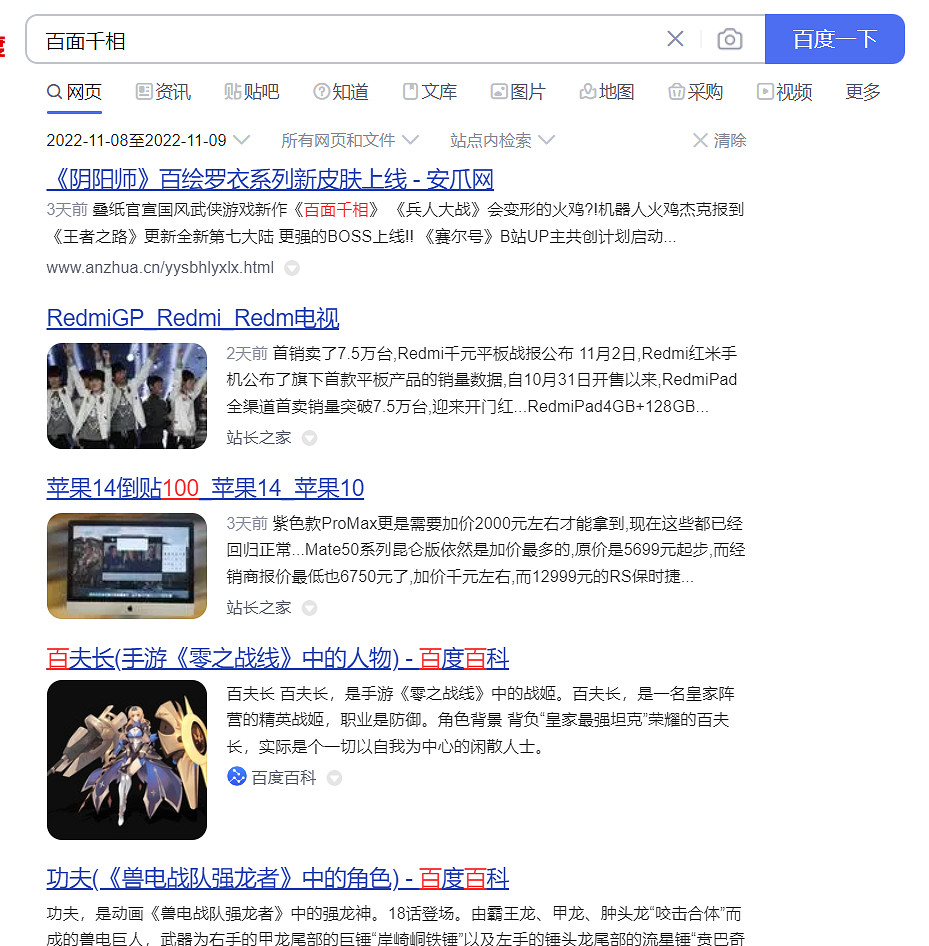Click the 采购 tab icon

(x=675, y=91)
